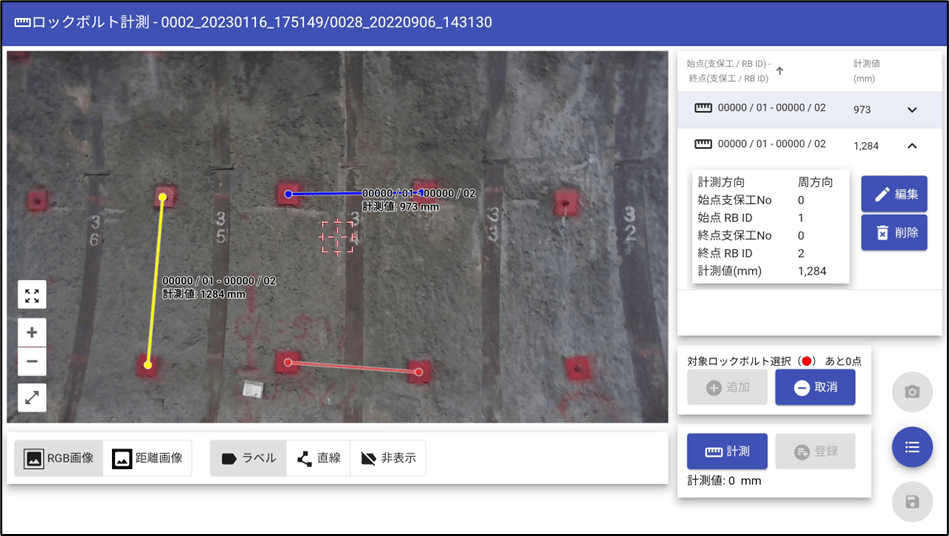This screenshot has width=949, height=536.
Task: Click the 計測 measure button
Action: click(x=727, y=451)
